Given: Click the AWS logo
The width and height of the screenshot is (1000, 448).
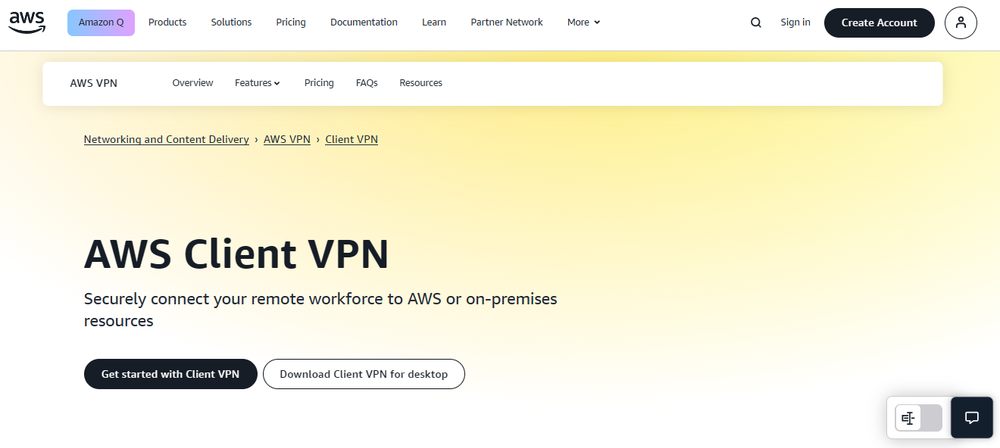Looking at the screenshot, I should (27, 21).
